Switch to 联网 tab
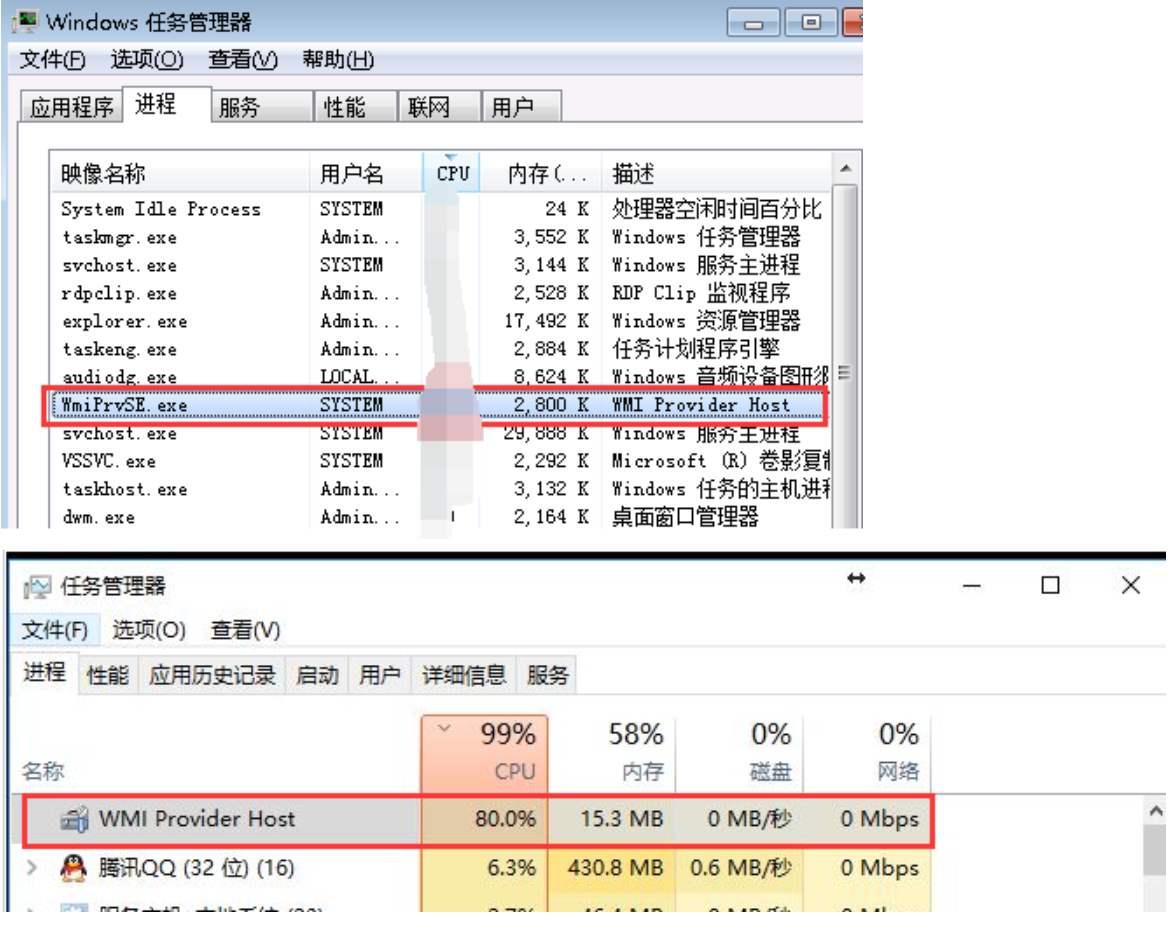The height and width of the screenshot is (940, 1175). 438,106
